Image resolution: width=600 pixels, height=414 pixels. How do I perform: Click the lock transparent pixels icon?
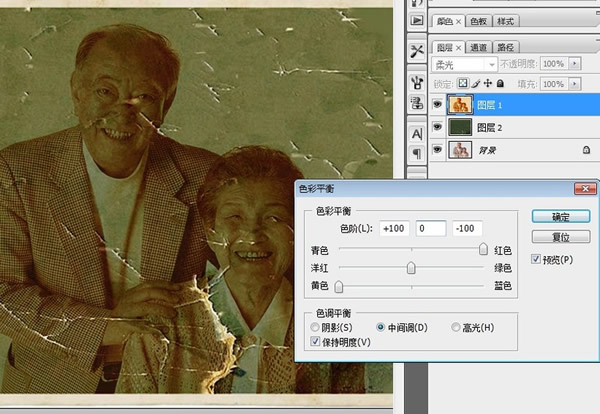click(463, 84)
